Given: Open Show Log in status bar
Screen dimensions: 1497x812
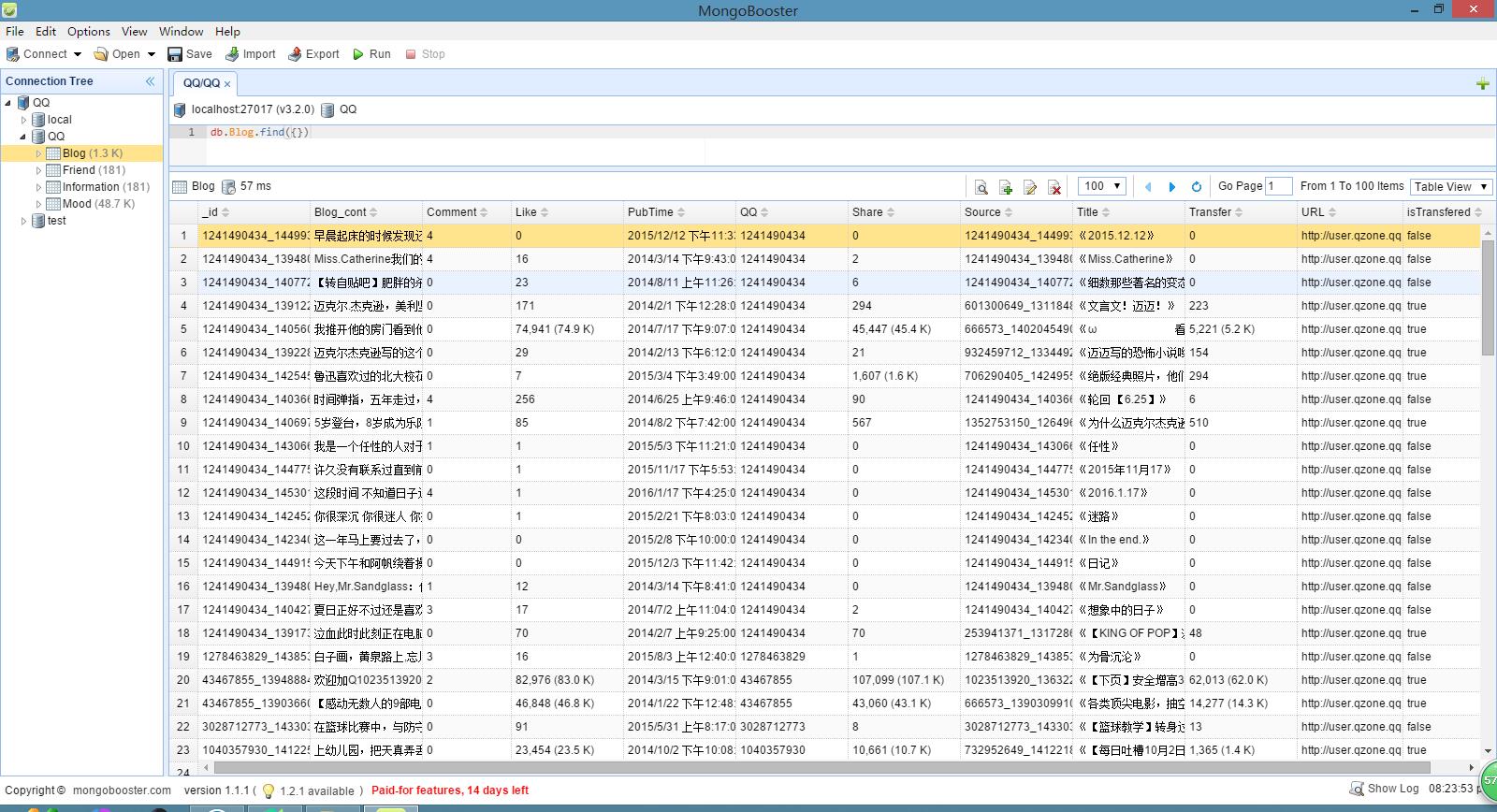Looking at the screenshot, I should (1384, 789).
